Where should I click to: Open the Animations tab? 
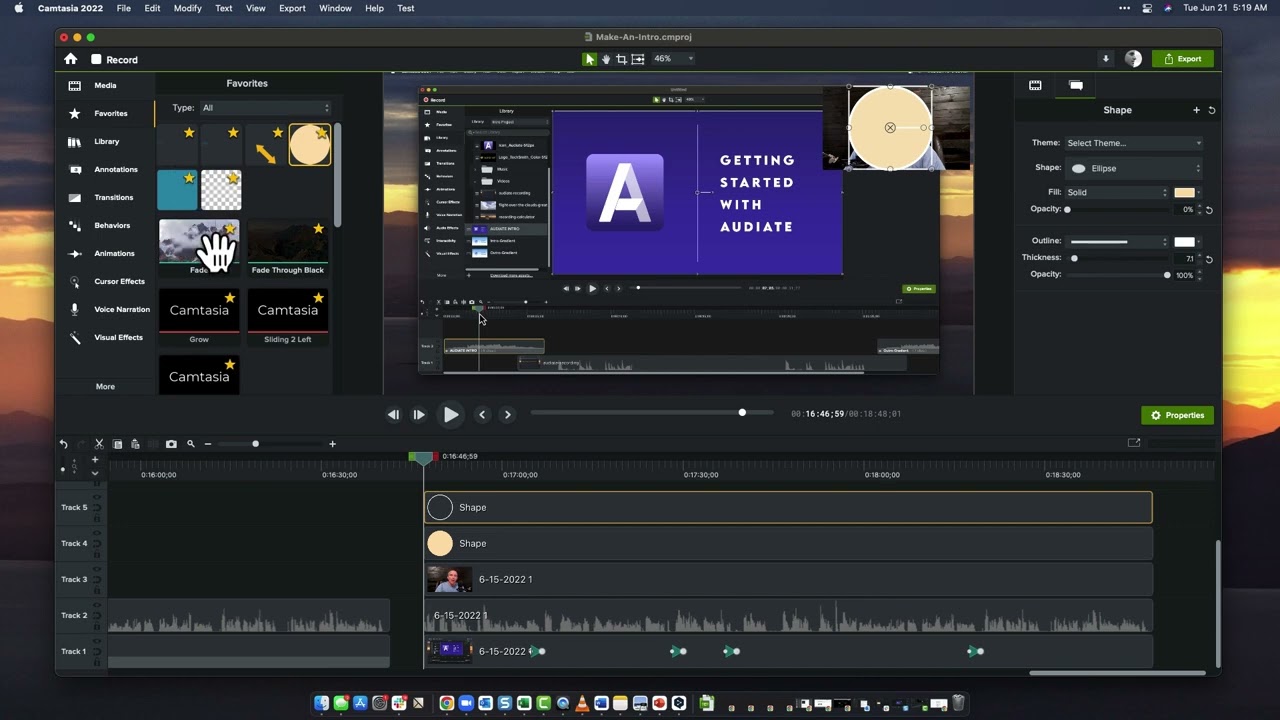pyautogui.click(x=105, y=254)
